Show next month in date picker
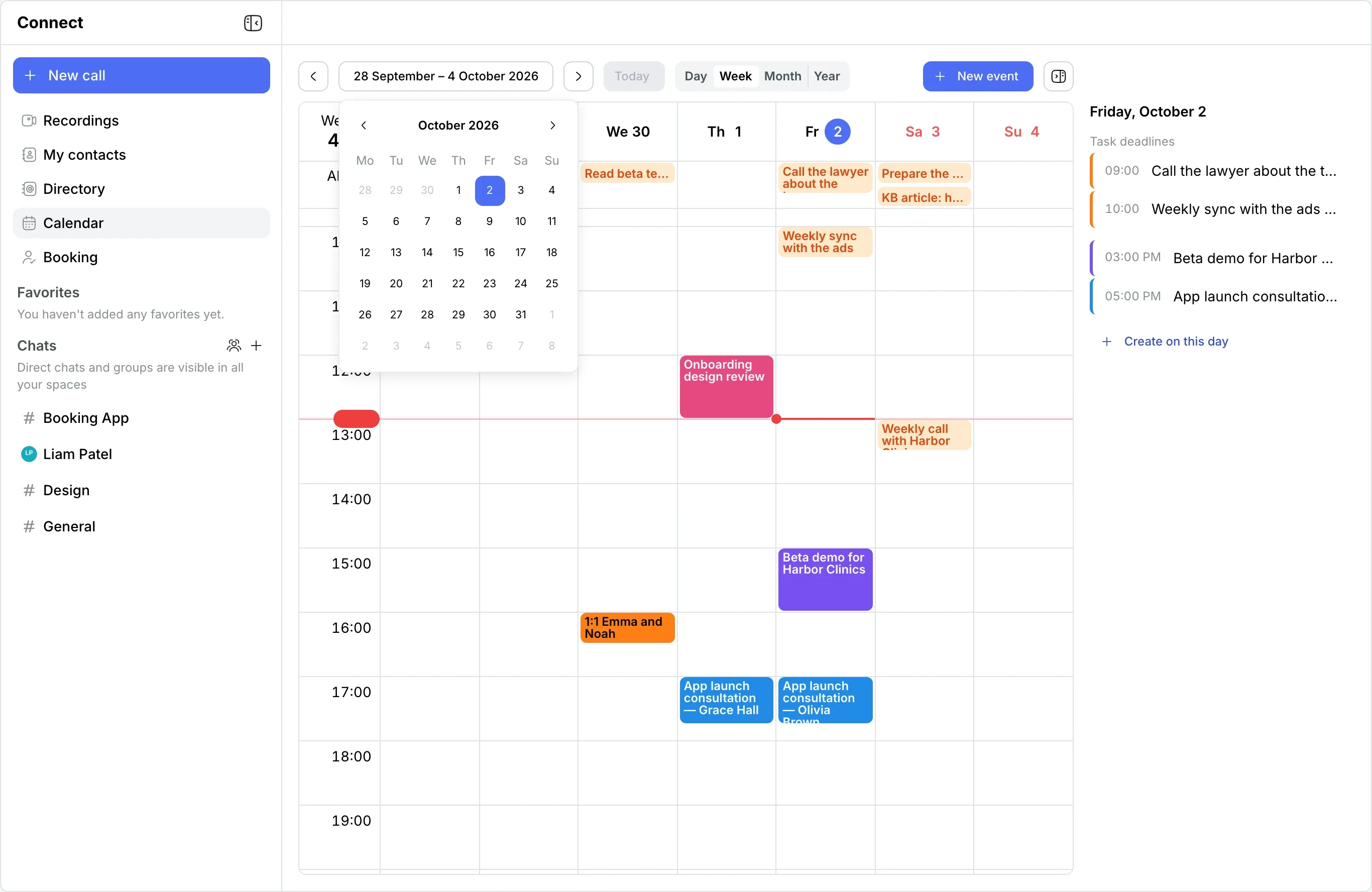Viewport: 1372px width, 892px height. (x=552, y=125)
